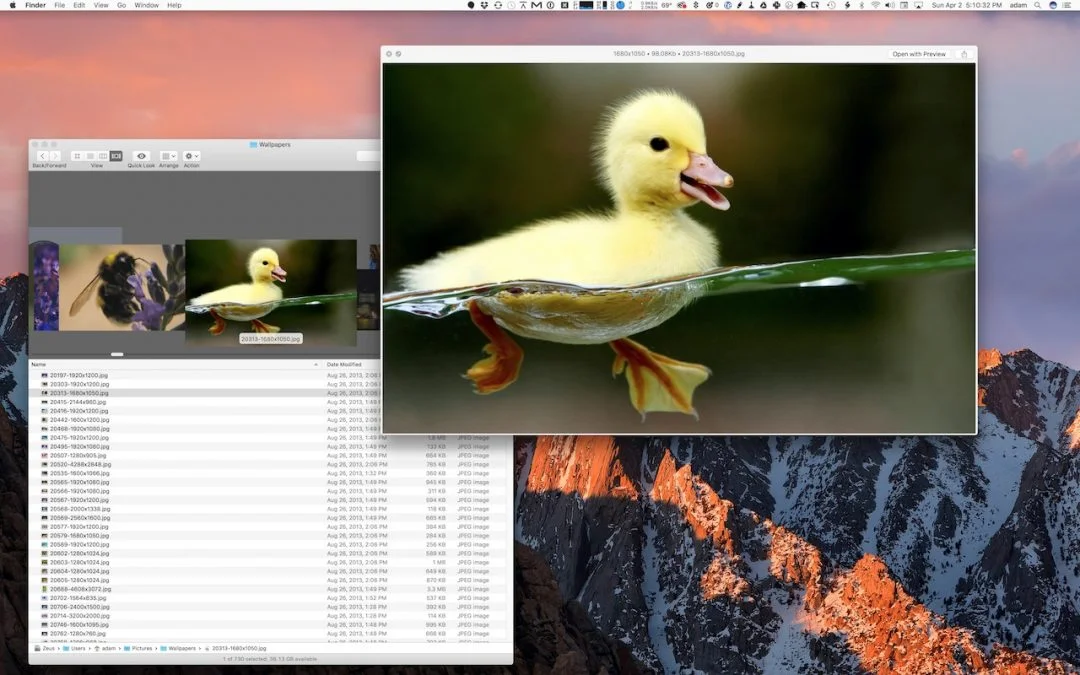Viewport: 1080px width, 675px height.
Task: Open Quick Look using the eye icon
Action: coord(141,156)
